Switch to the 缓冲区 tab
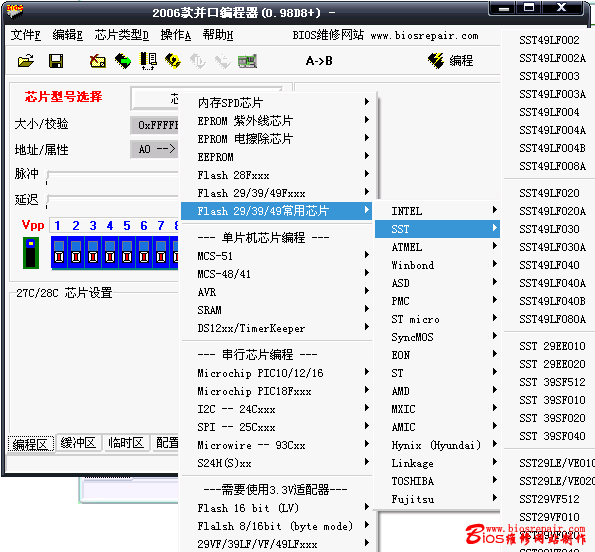This screenshot has width=595, height=552. click(x=79, y=443)
